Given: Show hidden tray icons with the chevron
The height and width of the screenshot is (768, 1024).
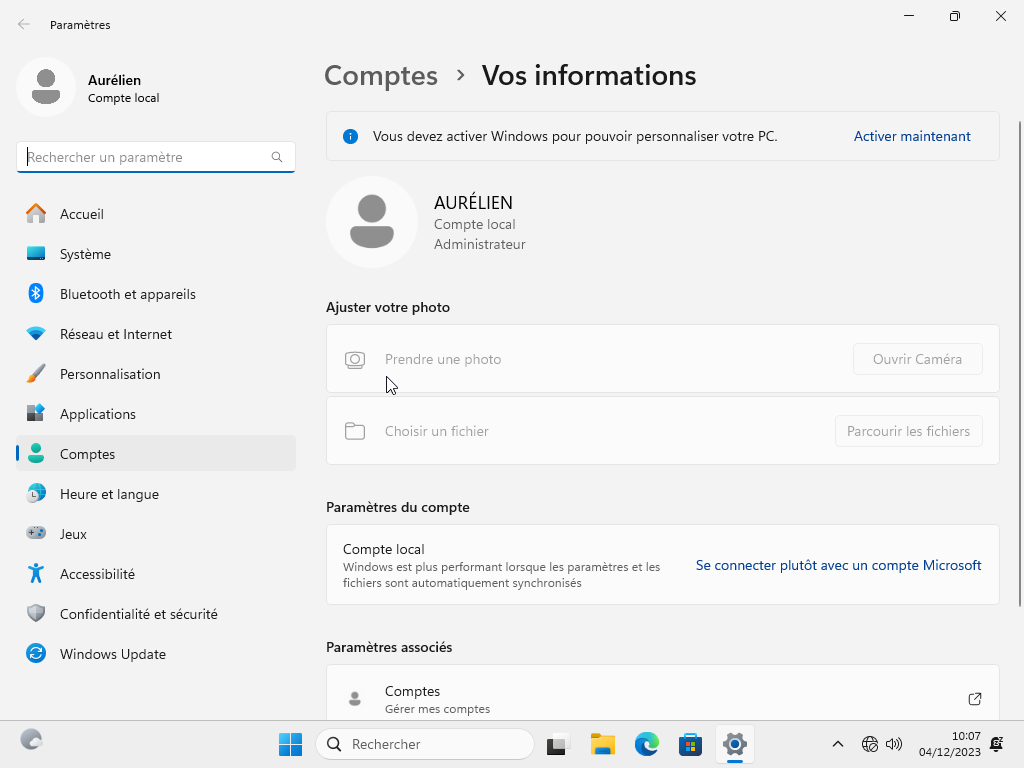Looking at the screenshot, I should coord(838,744).
